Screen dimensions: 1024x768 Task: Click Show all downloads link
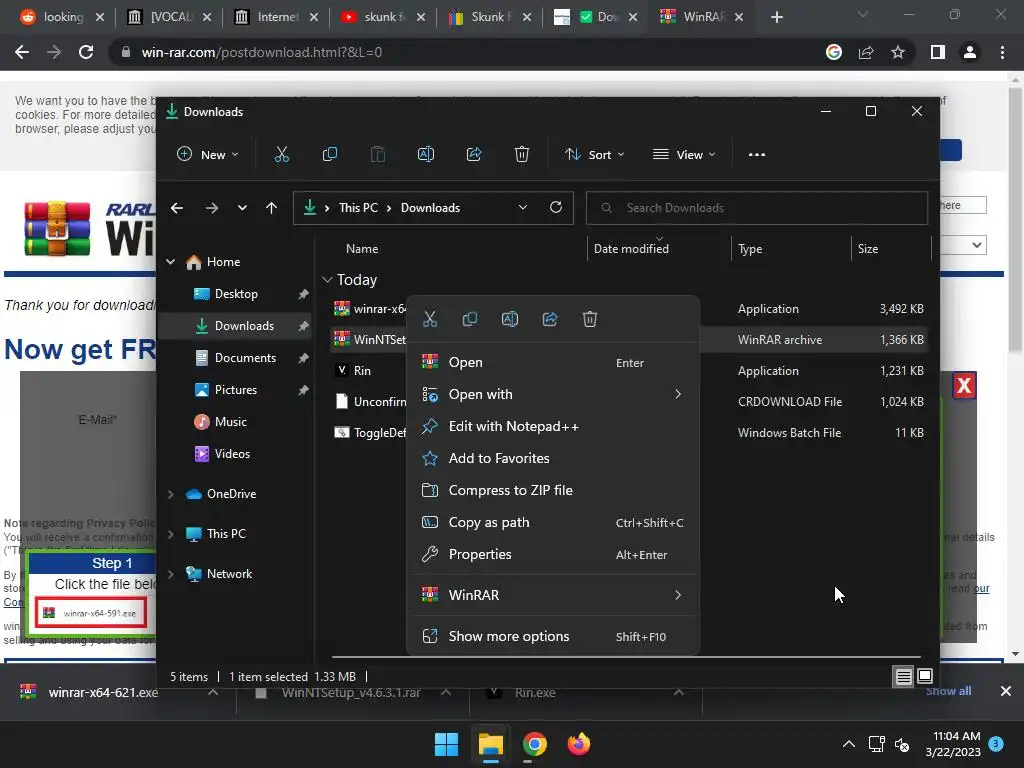coord(948,691)
